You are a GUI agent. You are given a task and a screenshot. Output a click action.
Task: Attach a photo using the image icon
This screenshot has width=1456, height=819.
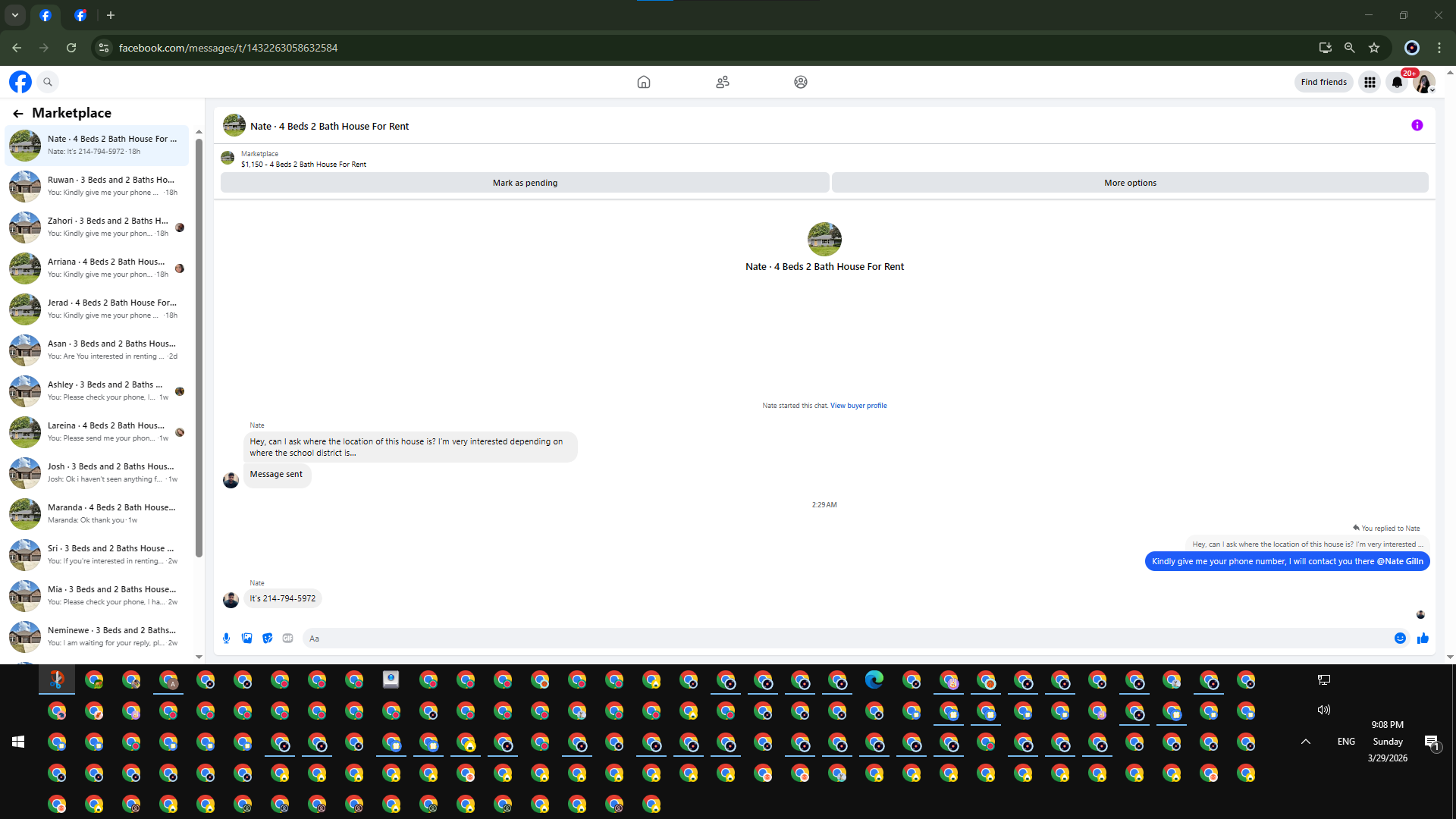(247, 639)
